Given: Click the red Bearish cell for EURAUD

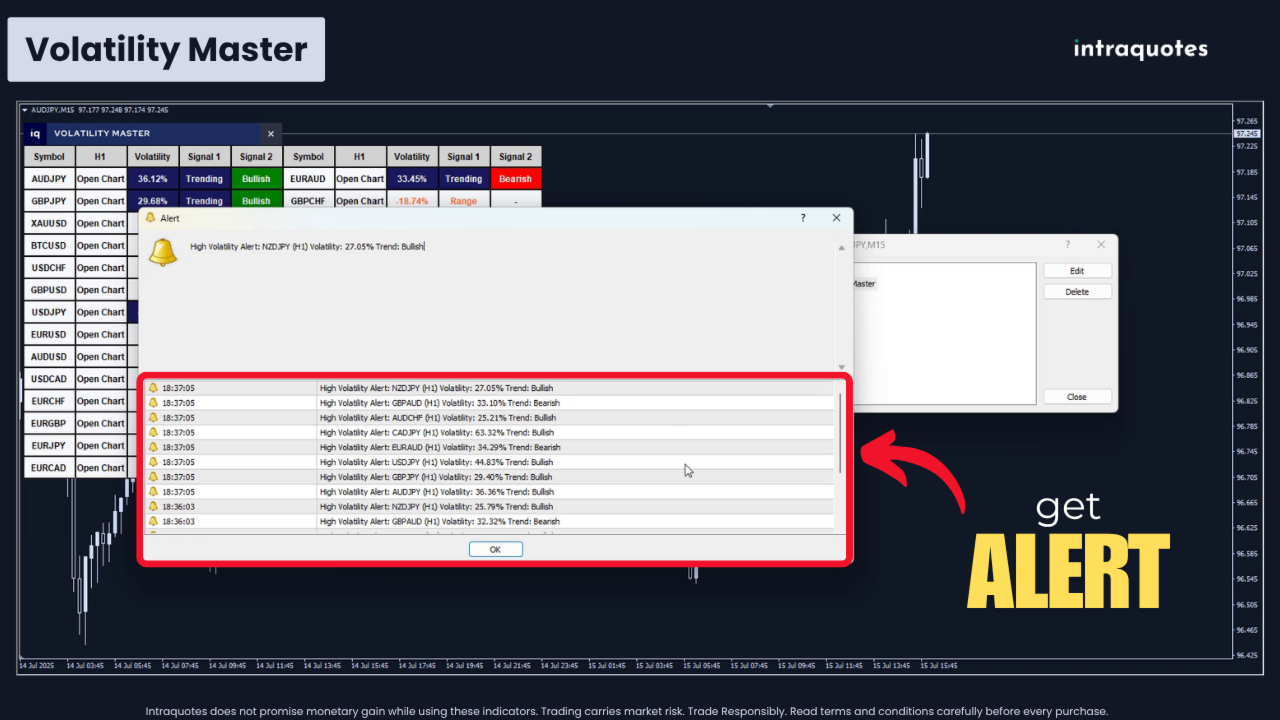Looking at the screenshot, I should point(516,179).
